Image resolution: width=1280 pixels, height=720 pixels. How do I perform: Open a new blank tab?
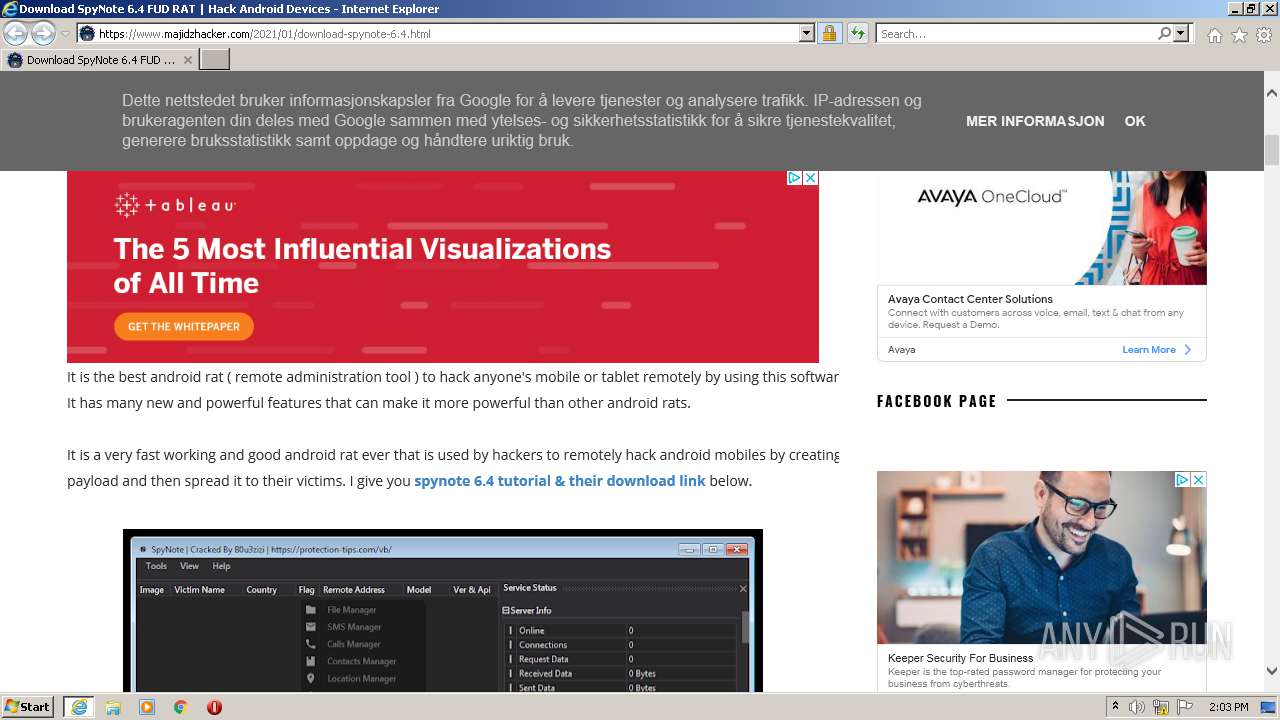(x=215, y=60)
